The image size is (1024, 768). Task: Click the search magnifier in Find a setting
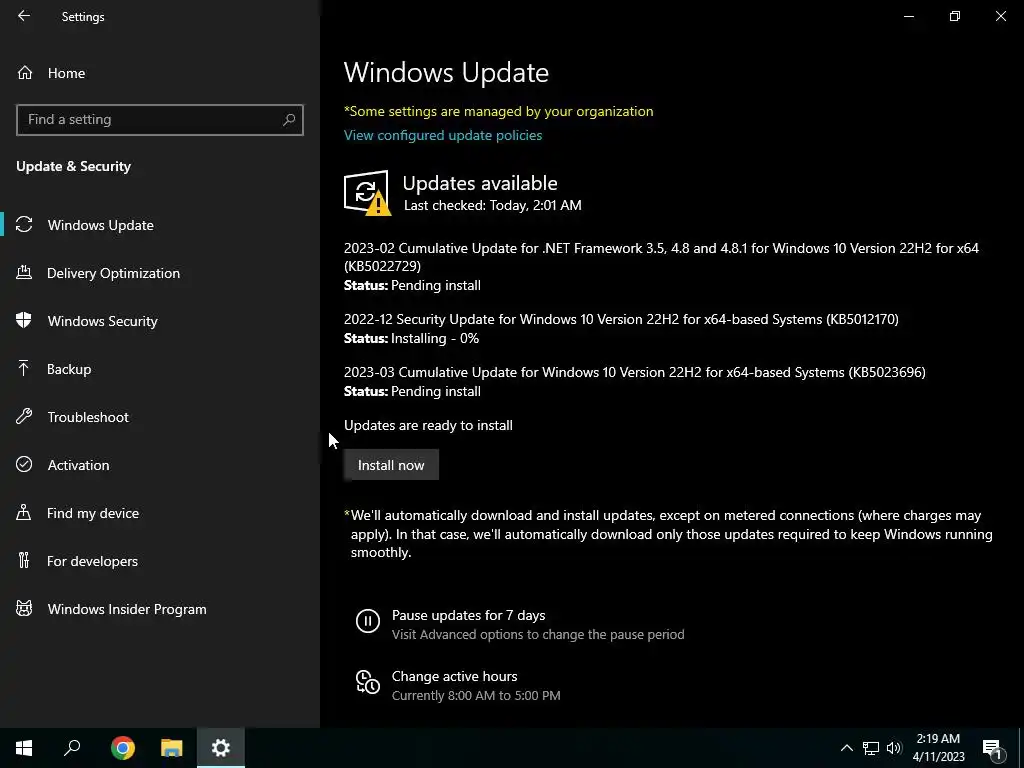[x=289, y=120]
